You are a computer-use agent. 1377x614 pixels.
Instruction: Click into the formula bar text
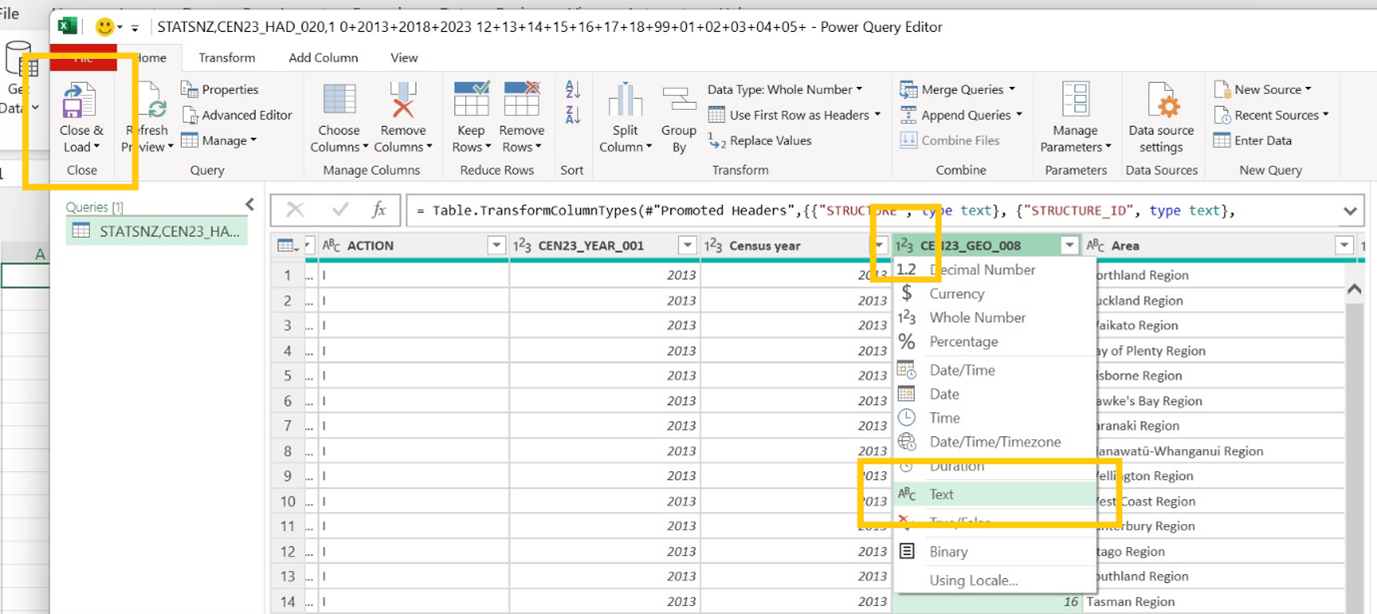coord(870,211)
